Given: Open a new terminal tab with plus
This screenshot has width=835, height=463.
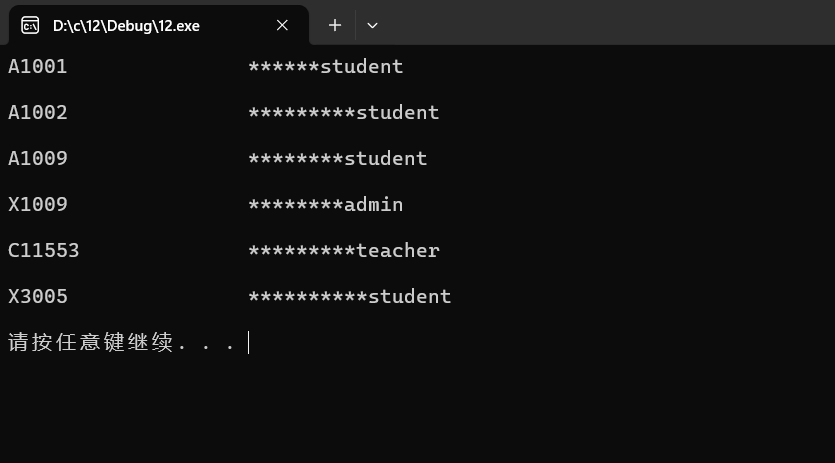Looking at the screenshot, I should pos(334,25).
